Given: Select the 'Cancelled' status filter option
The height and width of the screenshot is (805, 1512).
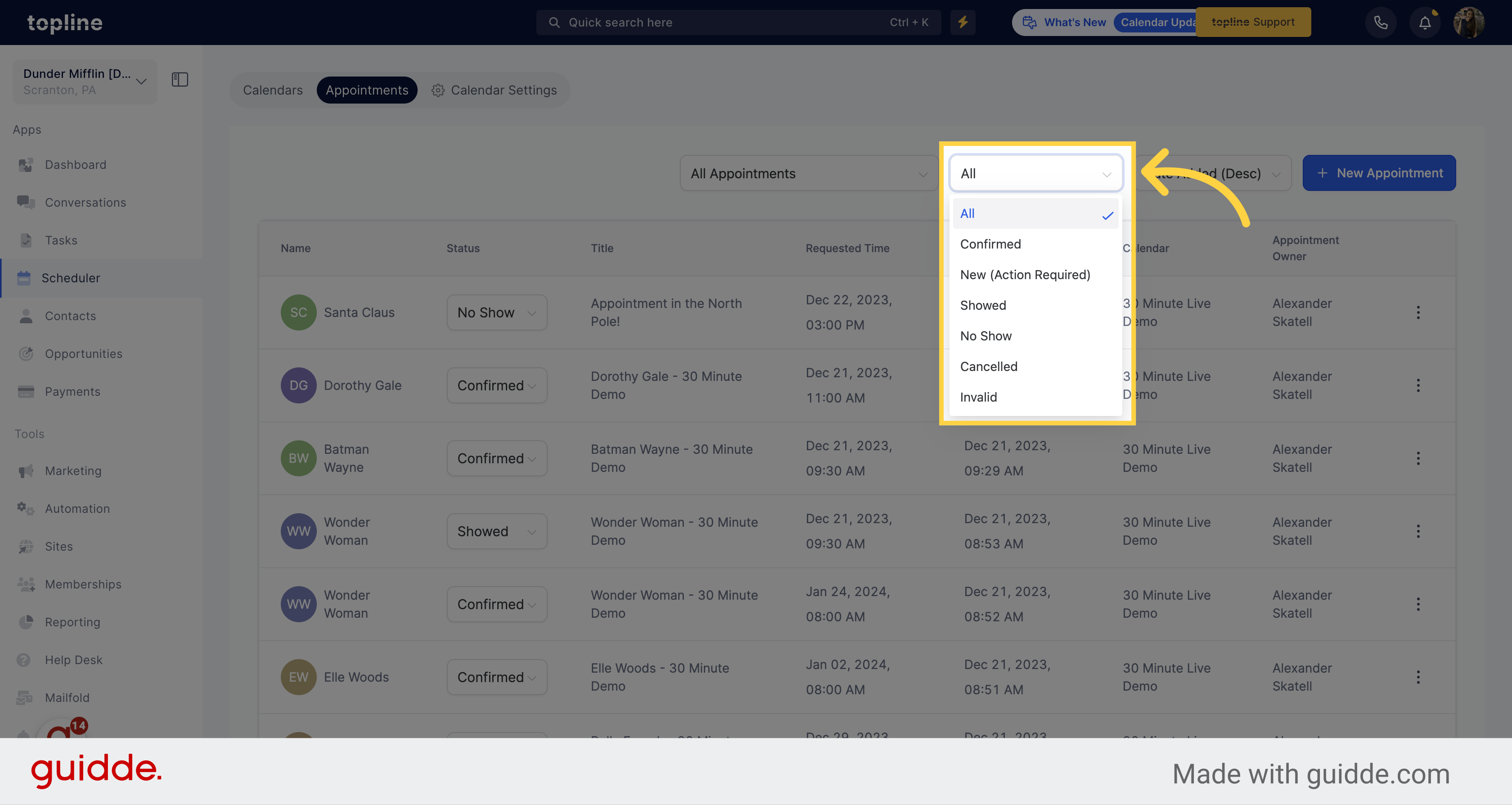Looking at the screenshot, I should click(x=988, y=366).
